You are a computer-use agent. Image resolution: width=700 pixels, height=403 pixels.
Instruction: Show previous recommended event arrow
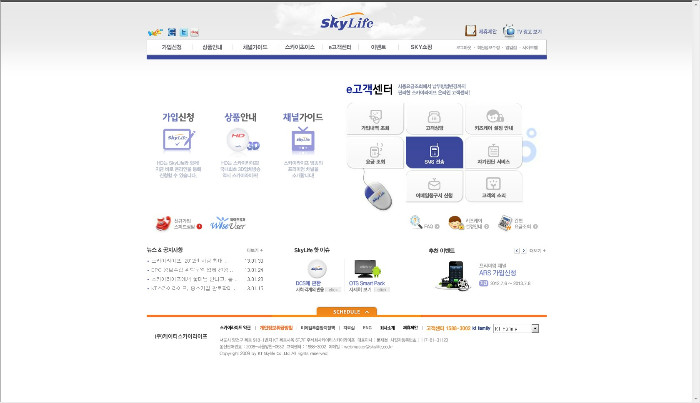[517, 251]
